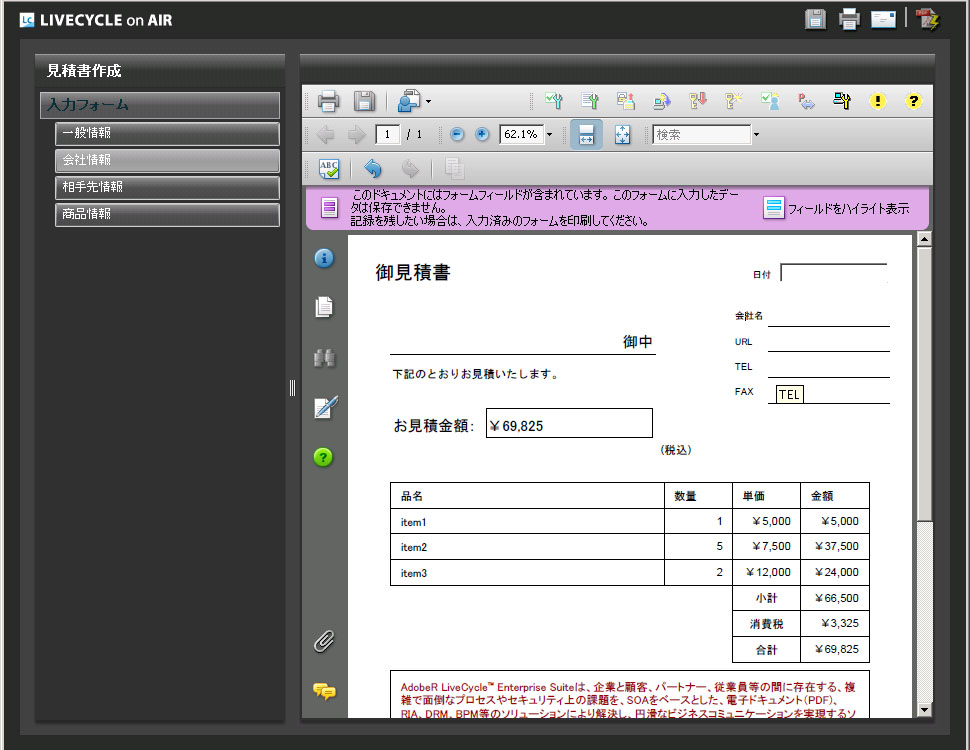The width and height of the screenshot is (970, 750).
Task: Zoom out with the minus button
Action: pos(457,134)
